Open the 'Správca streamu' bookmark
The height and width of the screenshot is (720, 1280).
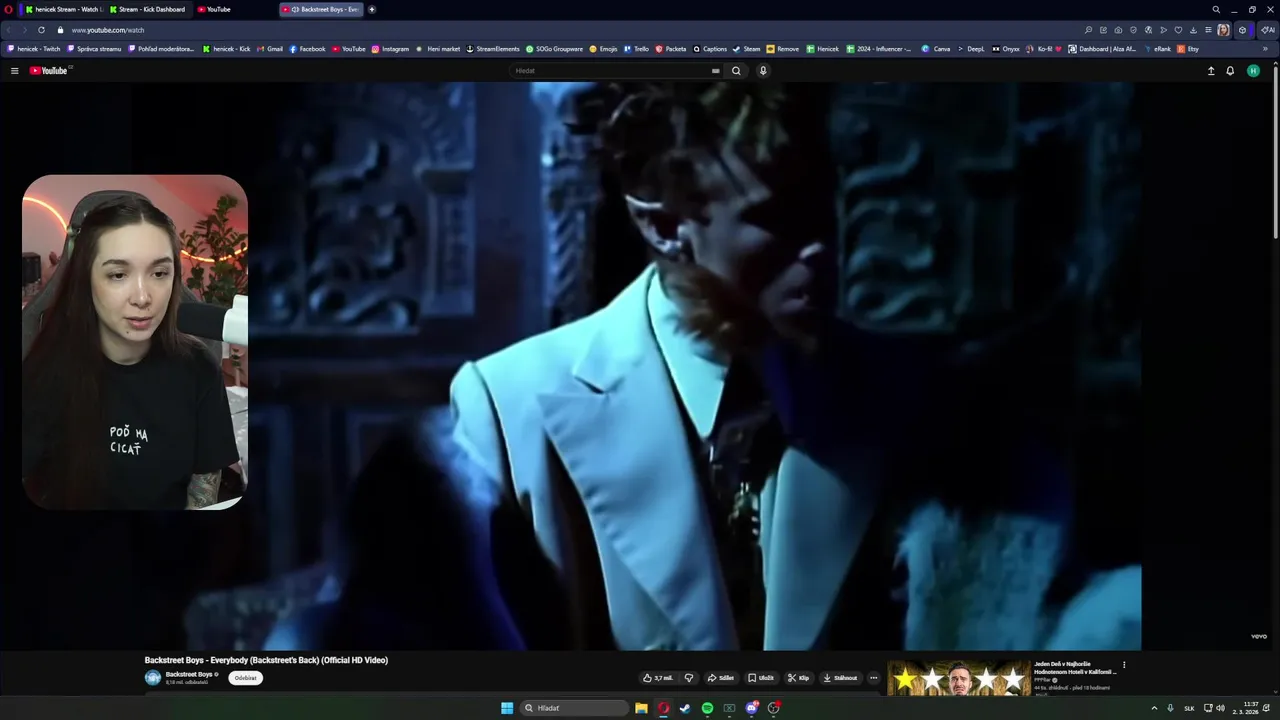(x=95, y=49)
